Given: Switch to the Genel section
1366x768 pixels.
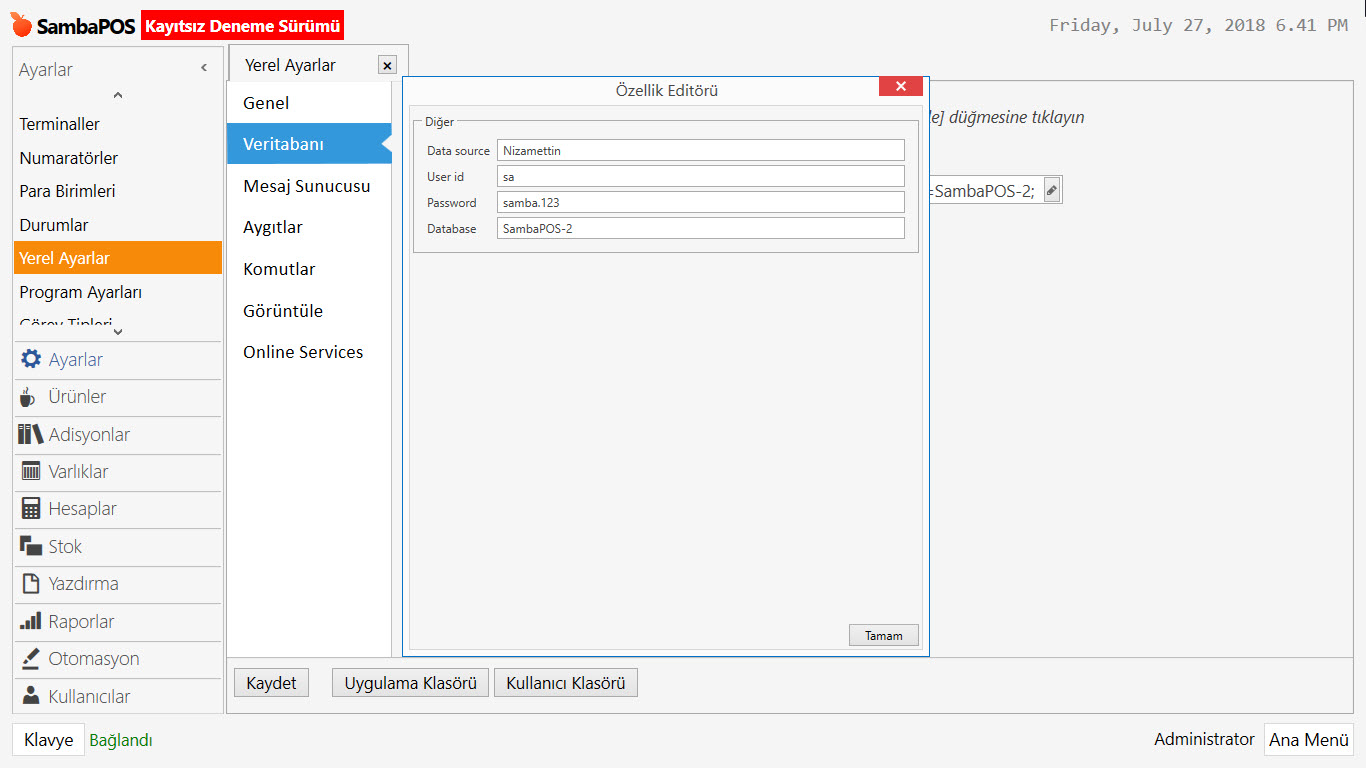Looking at the screenshot, I should pos(266,102).
